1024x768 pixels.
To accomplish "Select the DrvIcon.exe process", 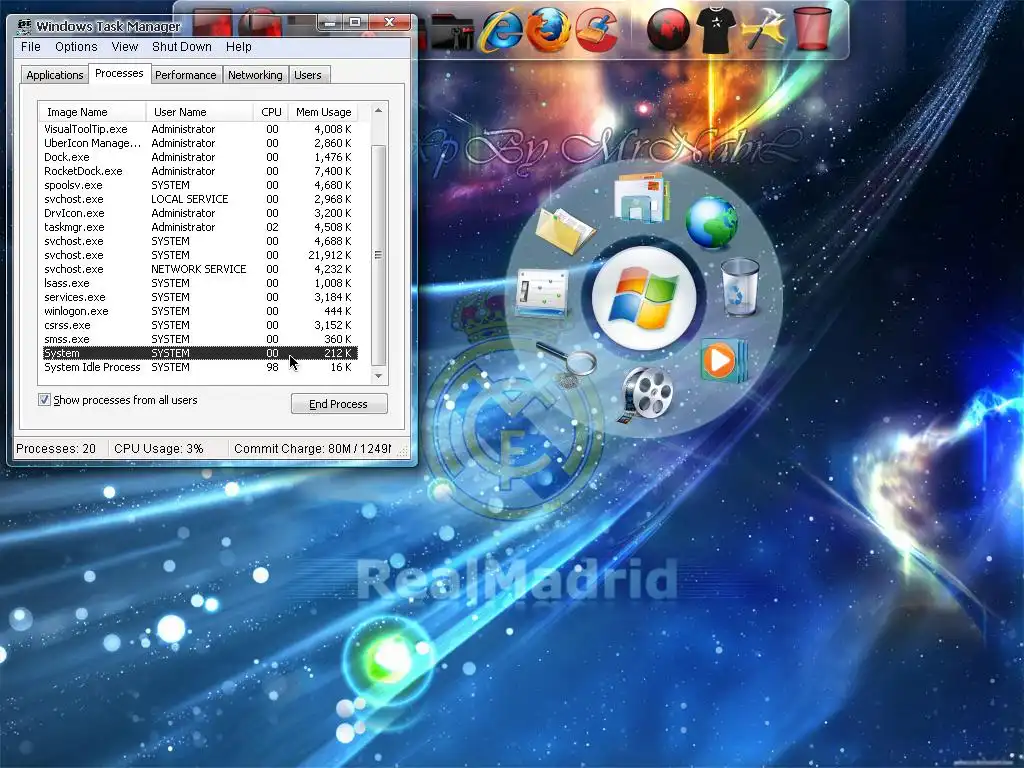I will (199, 214).
